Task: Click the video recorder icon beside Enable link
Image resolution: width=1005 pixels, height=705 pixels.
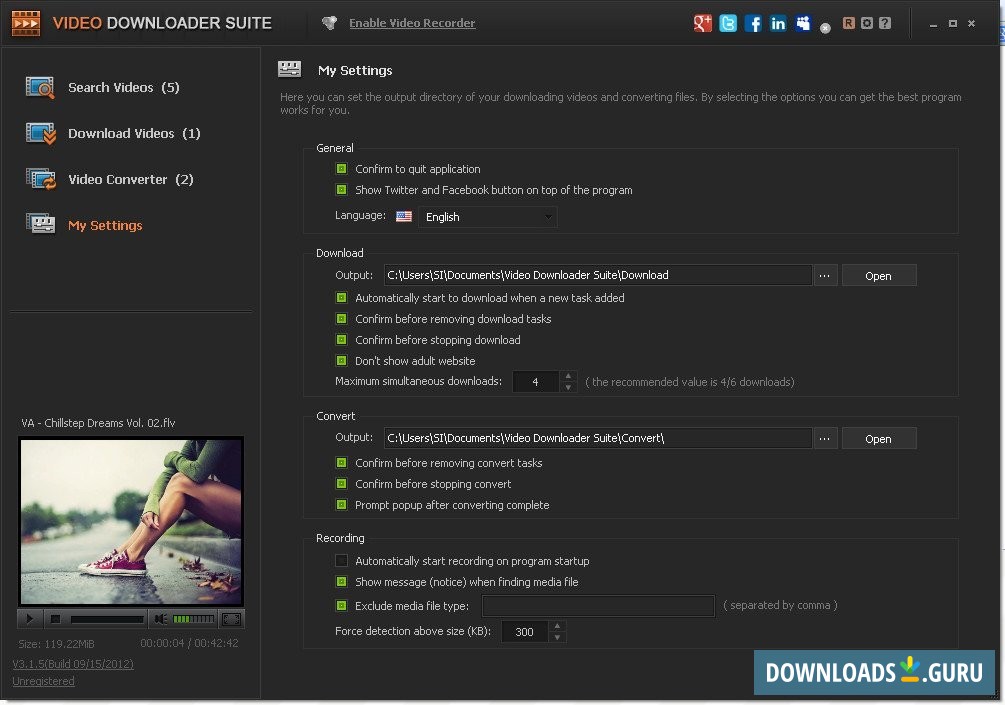Action: (x=329, y=23)
